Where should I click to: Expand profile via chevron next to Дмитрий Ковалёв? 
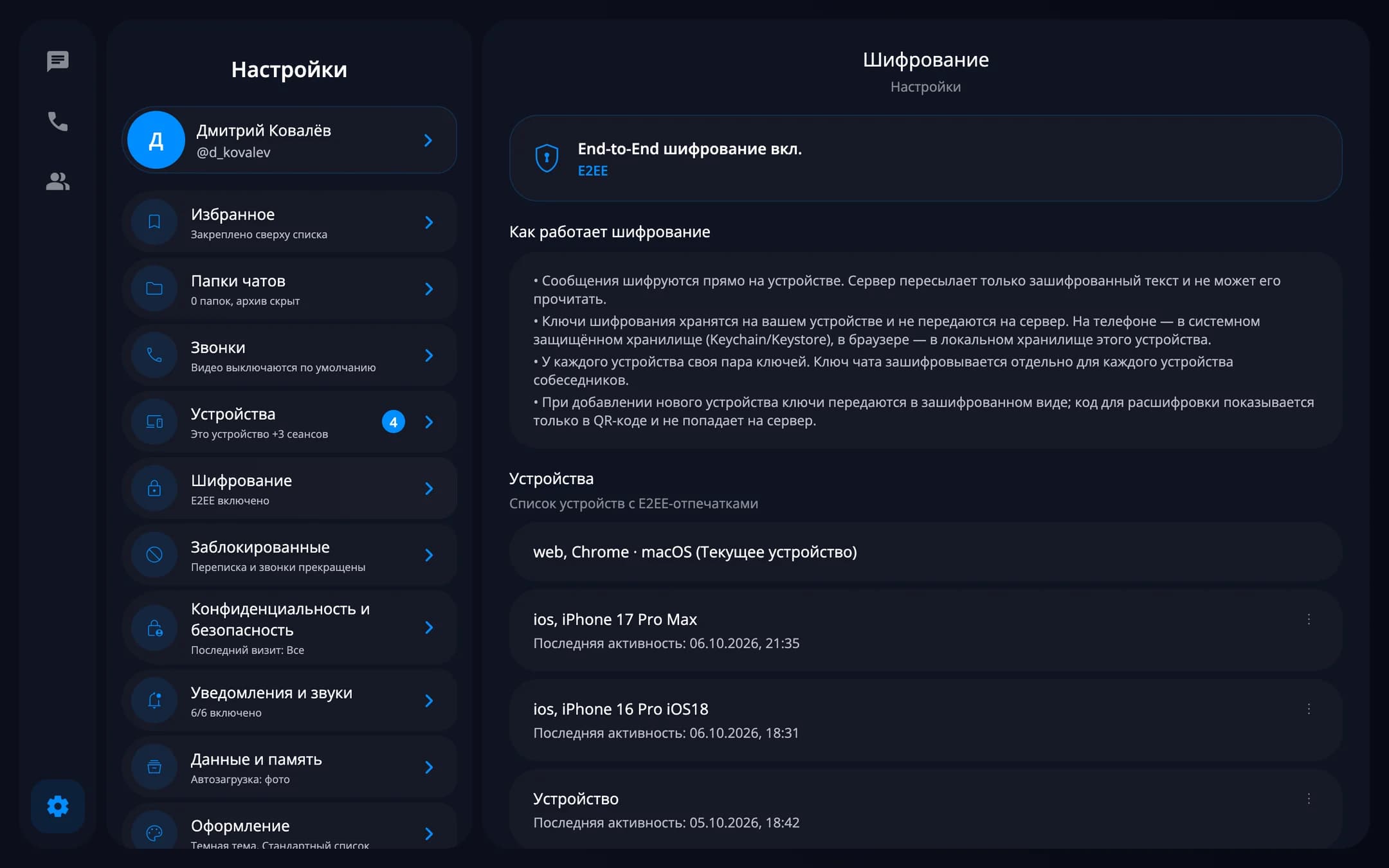(x=428, y=140)
